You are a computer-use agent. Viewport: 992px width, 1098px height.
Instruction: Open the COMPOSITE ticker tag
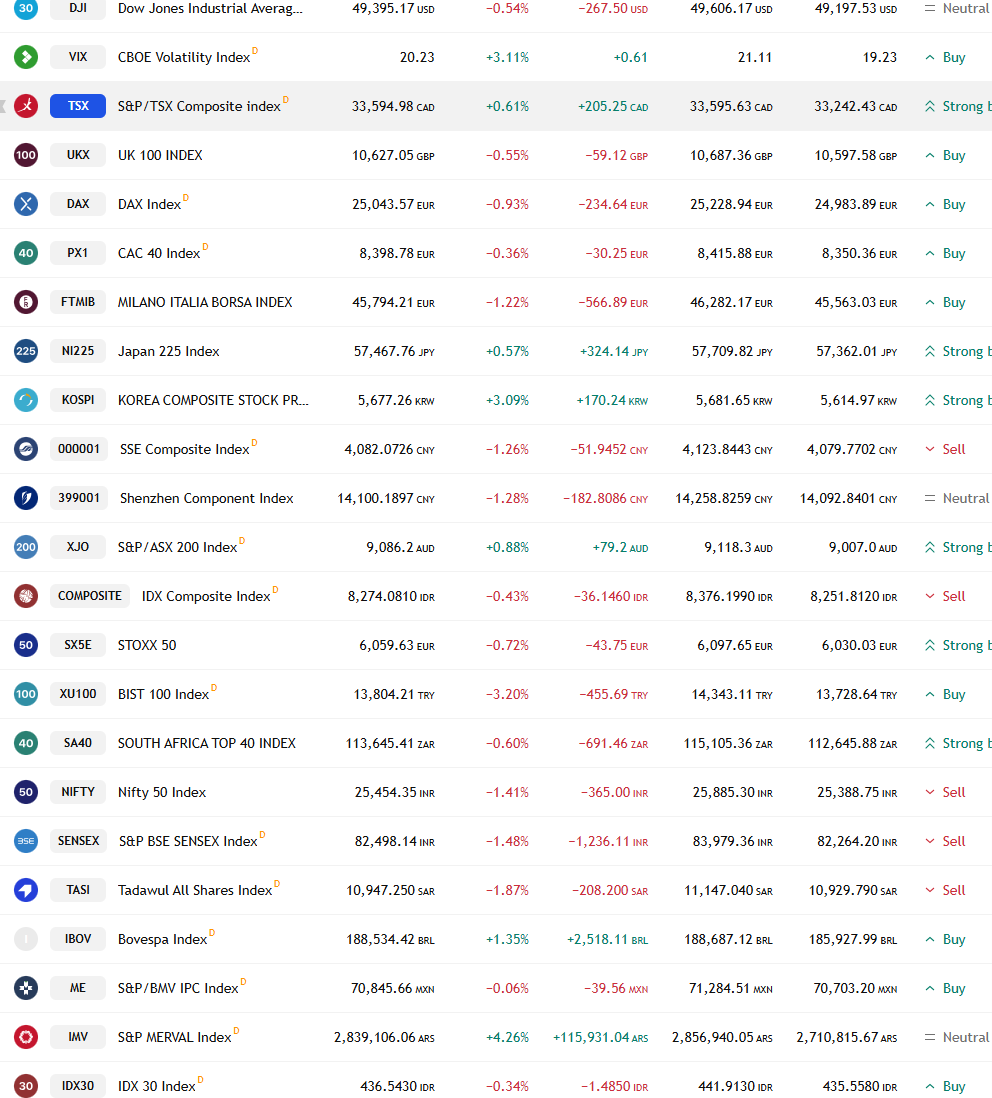90,597
